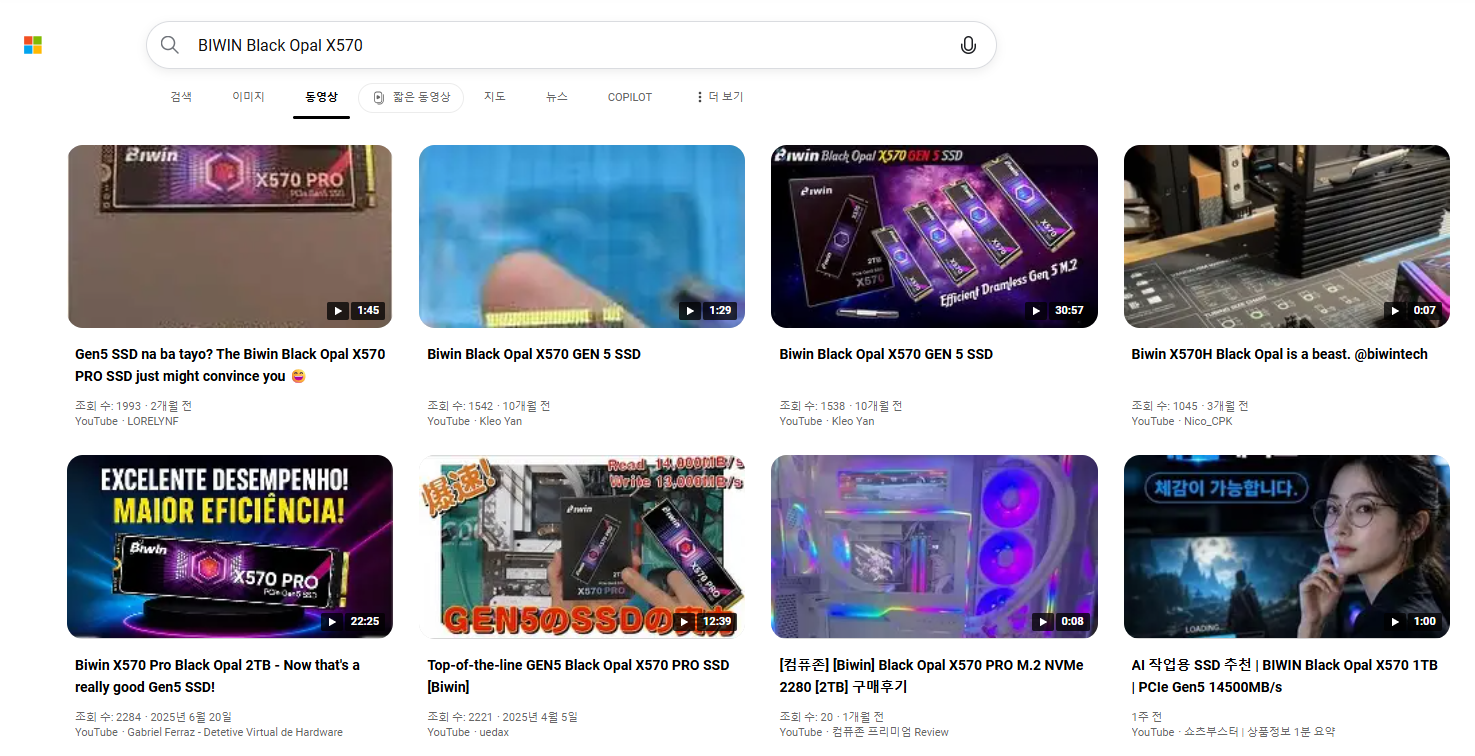Image resolution: width=1475 pixels, height=756 pixels.
Task: Click the Microsoft logo icon
Action: [33, 45]
